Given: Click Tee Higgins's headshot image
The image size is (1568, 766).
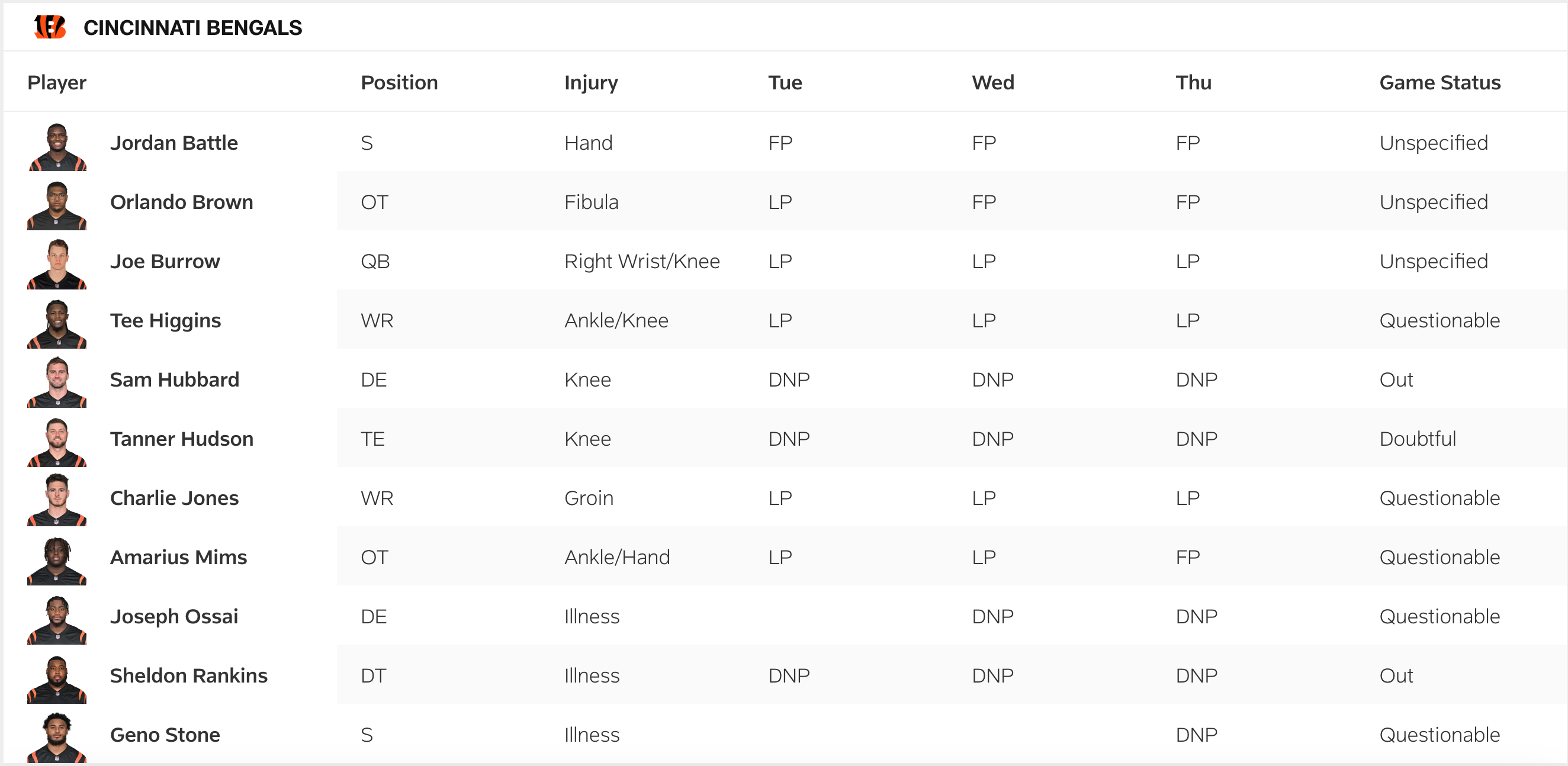Looking at the screenshot, I should click(x=57, y=323).
